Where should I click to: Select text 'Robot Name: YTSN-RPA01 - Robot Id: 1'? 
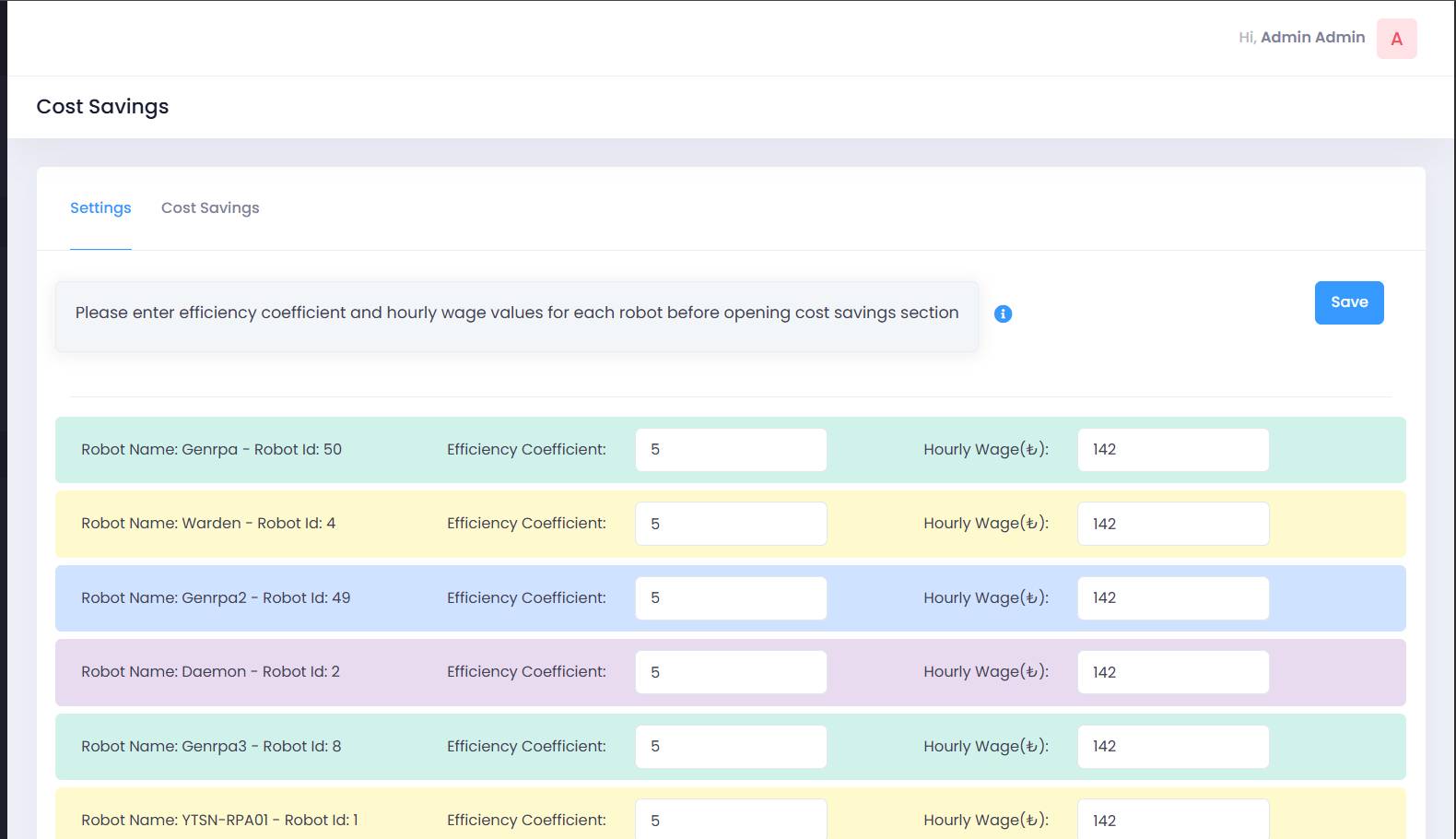coord(219,821)
